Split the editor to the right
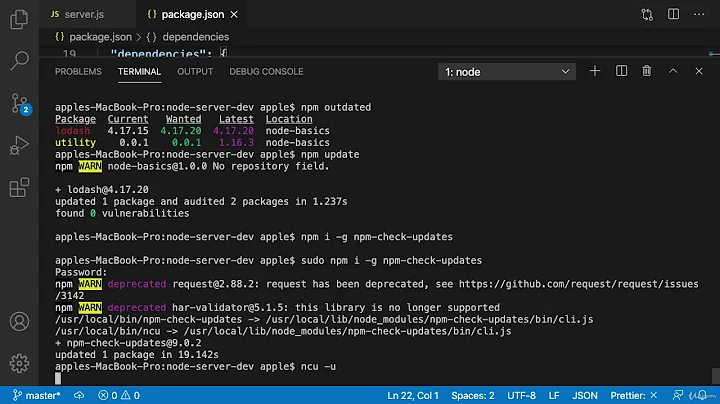The width and height of the screenshot is (720, 404). [x=673, y=14]
